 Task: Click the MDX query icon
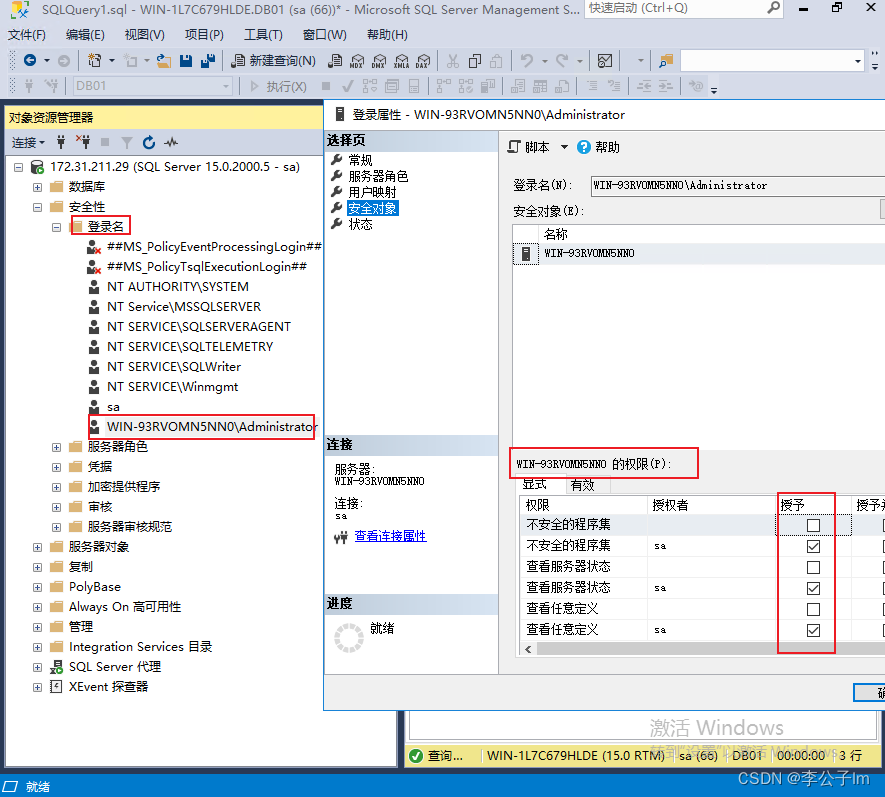pos(357,60)
